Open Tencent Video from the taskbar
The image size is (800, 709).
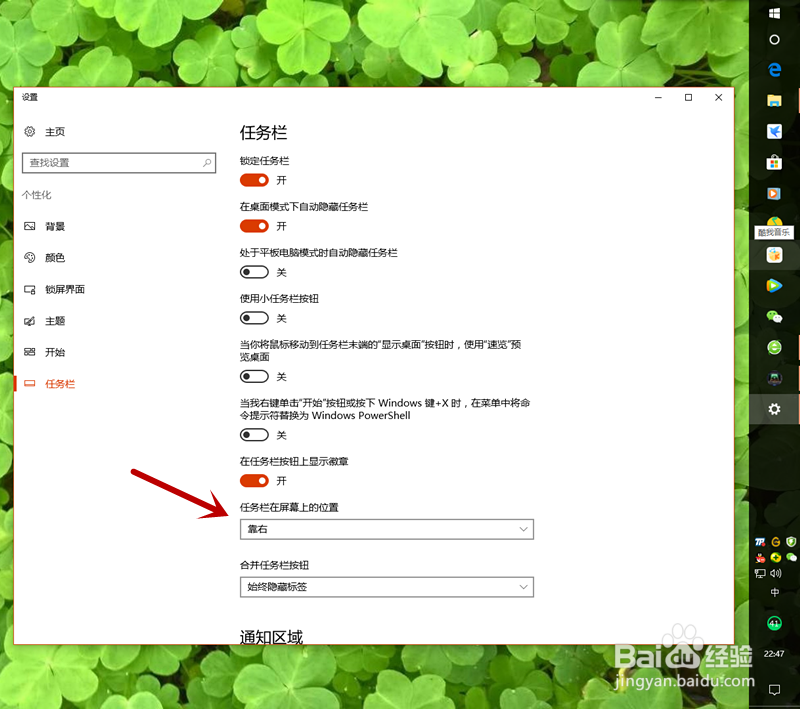coord(775,285)
